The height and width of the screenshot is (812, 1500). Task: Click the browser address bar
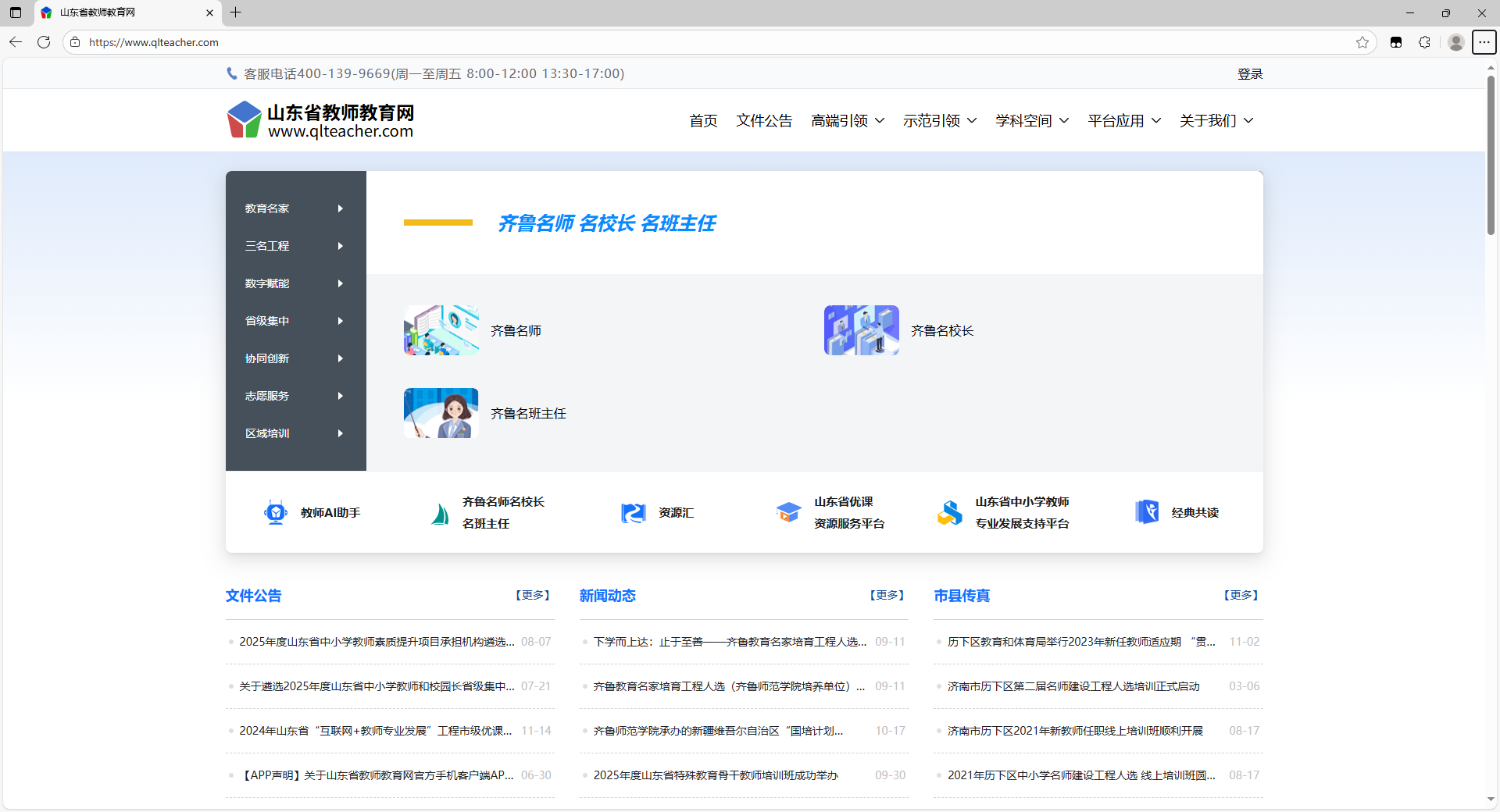pyautogui.click(x=703, y=42)
